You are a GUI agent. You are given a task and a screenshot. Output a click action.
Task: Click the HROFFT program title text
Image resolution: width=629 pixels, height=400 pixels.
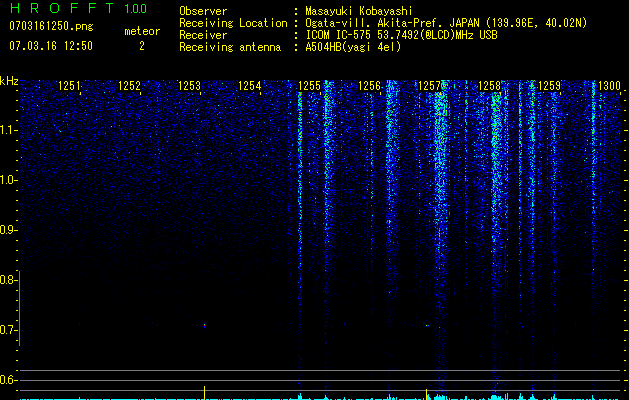click(x=61, y=8)
